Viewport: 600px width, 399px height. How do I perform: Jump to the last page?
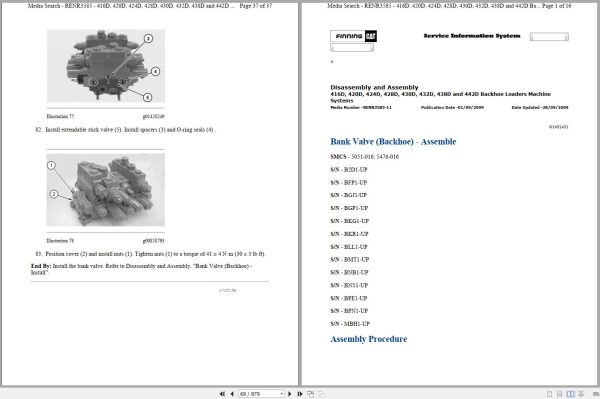coord(300,394)
